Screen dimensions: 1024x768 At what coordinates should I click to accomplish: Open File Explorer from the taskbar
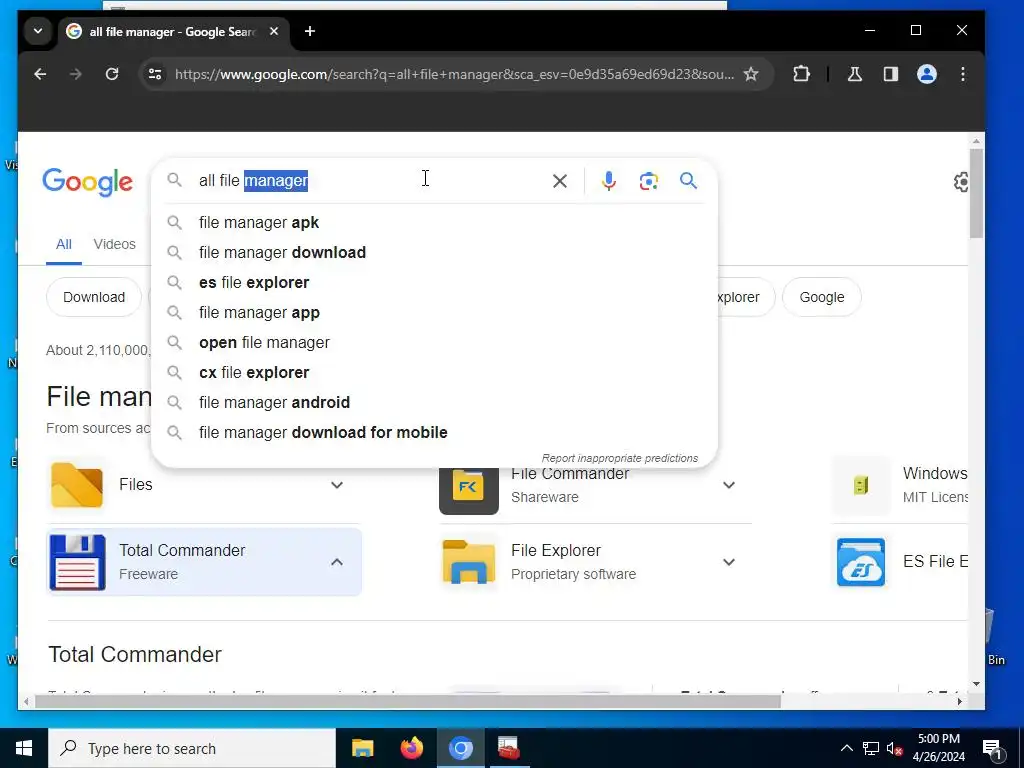[x=362, y=748]
